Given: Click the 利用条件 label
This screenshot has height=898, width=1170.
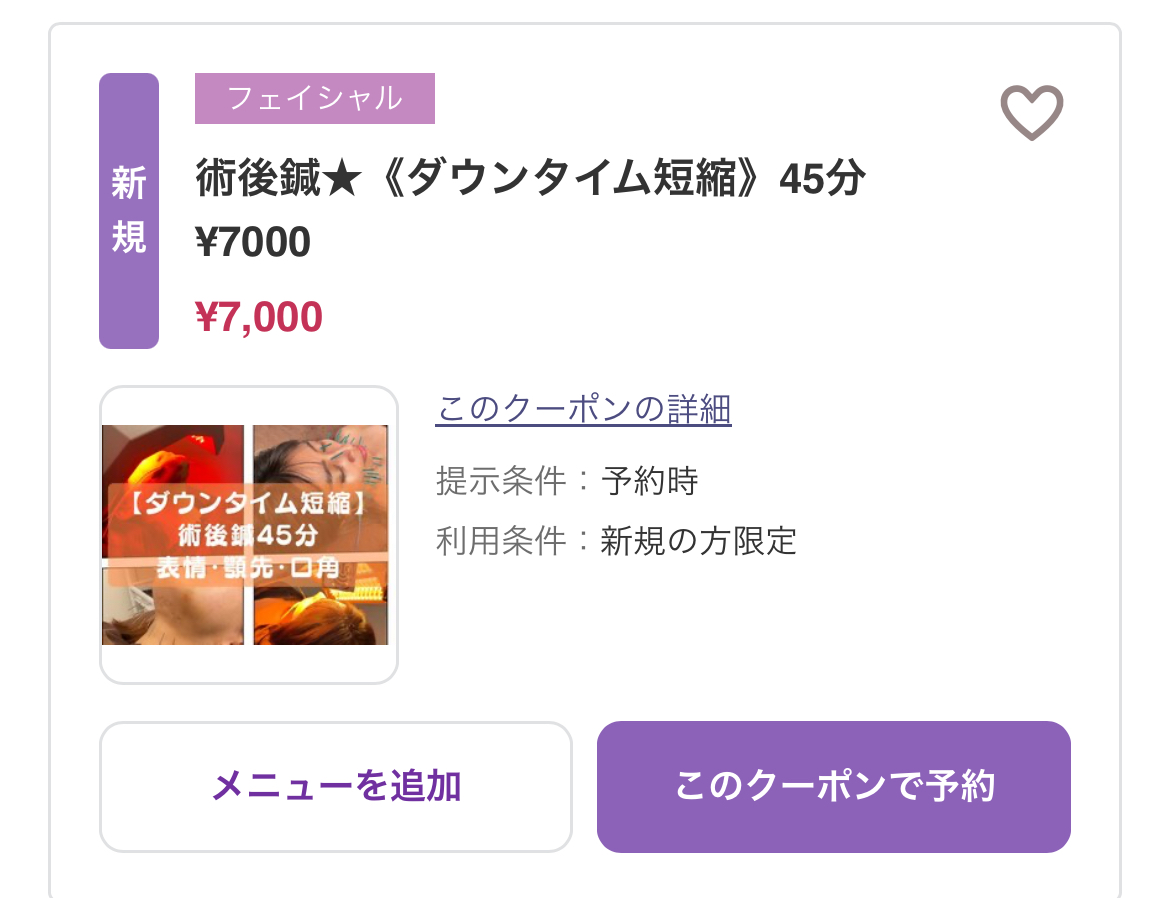Looking at the screenshot, I should tap(501, 541).
